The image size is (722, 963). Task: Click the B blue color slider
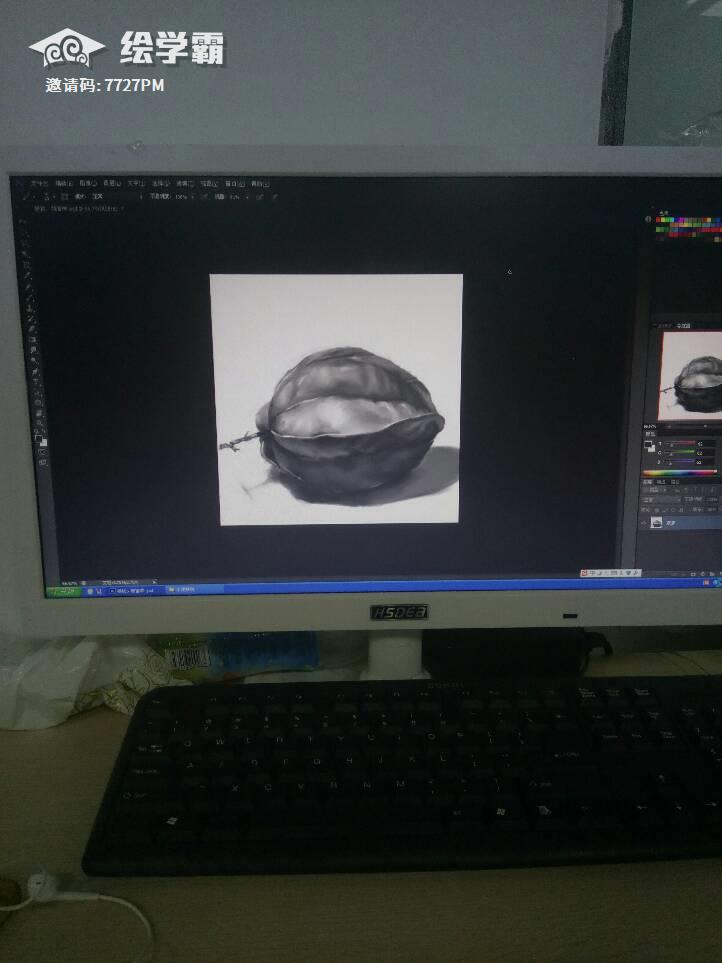point(680,462)
